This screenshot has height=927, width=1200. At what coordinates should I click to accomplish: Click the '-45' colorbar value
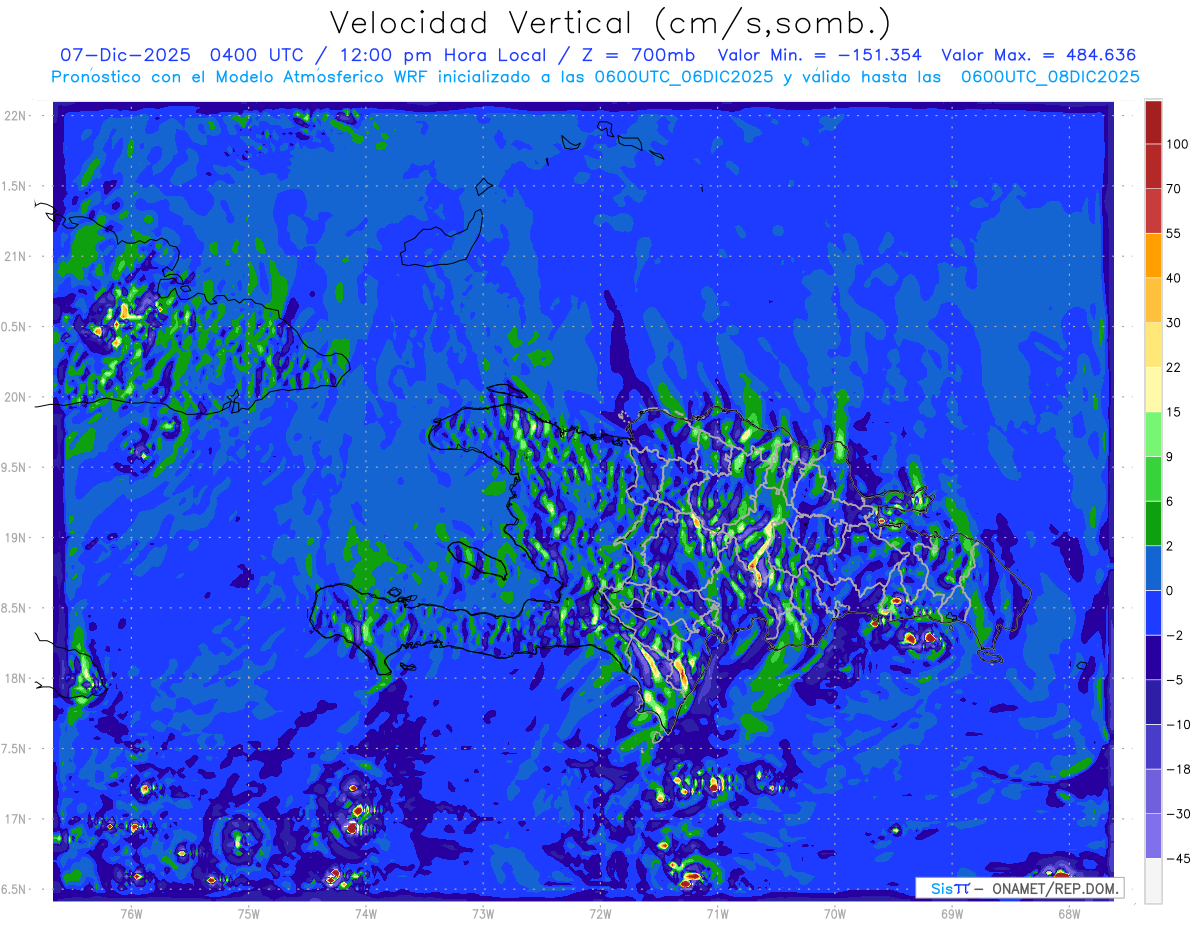(x=1177, y=859)
